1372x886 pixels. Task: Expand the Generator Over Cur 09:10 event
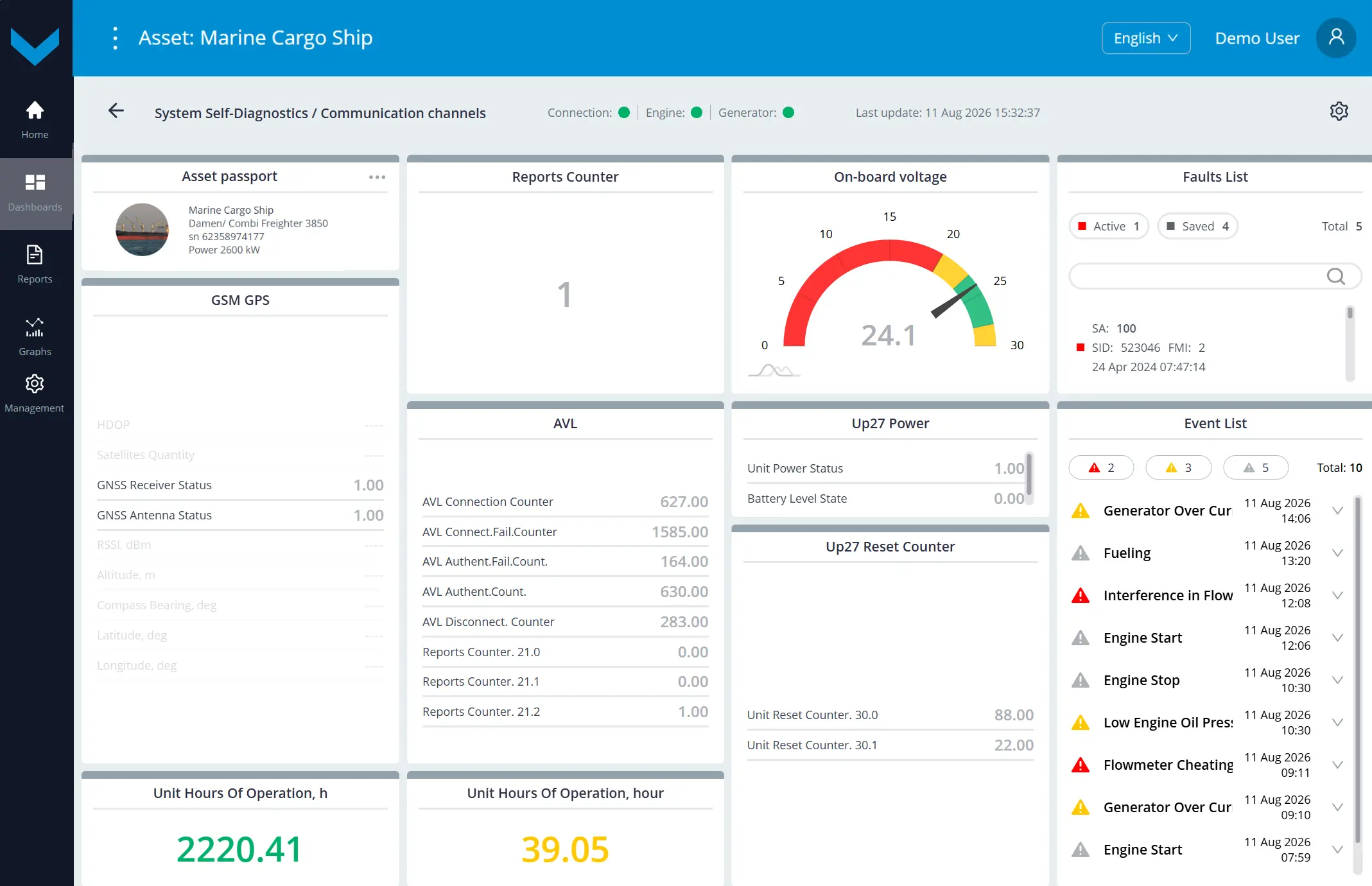click(x=1337, y=807)
